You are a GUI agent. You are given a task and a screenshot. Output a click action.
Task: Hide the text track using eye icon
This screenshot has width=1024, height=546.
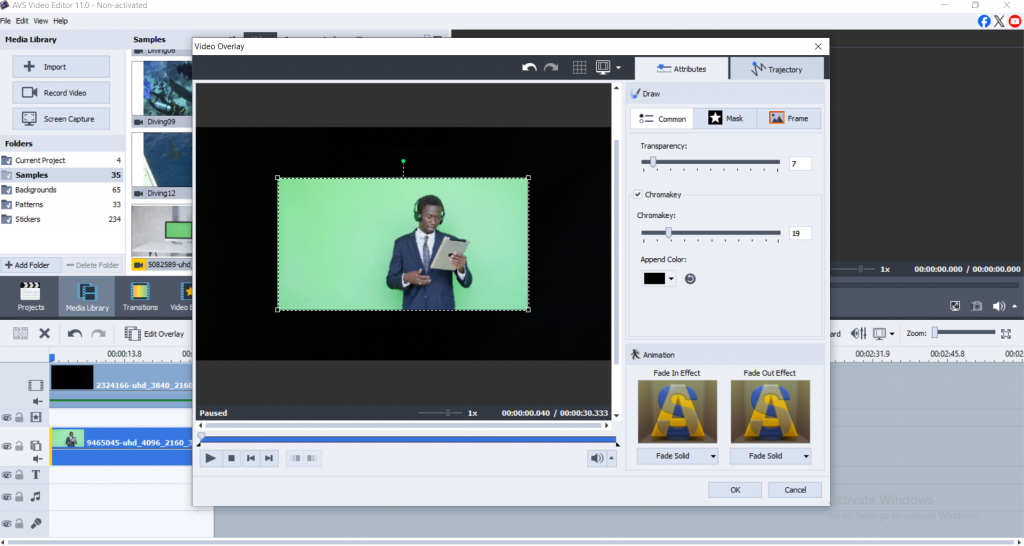(x=6, y=475)
